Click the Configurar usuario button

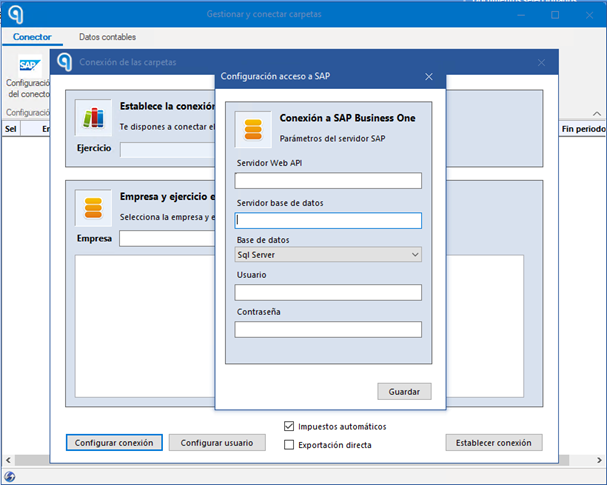coord(217,442)
